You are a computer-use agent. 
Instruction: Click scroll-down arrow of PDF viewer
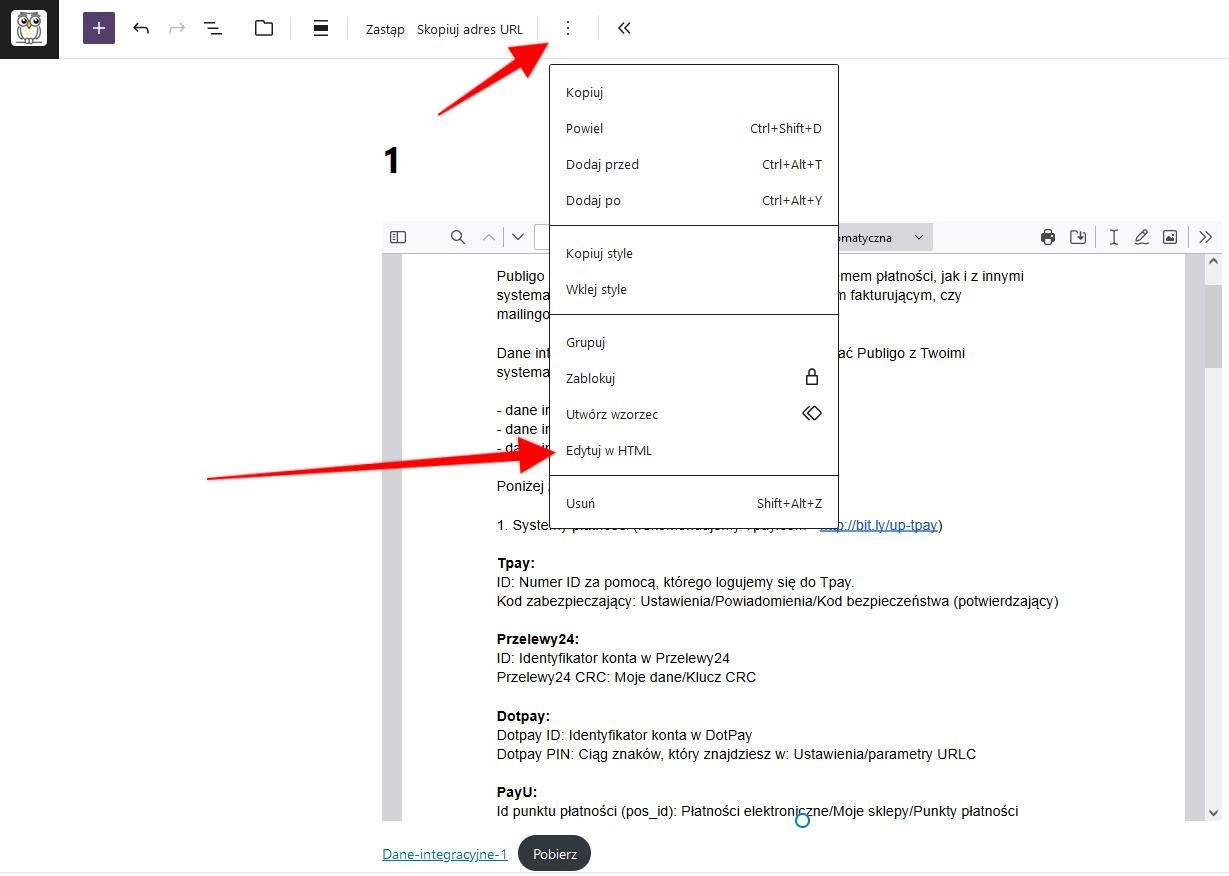pos(1213,813)
